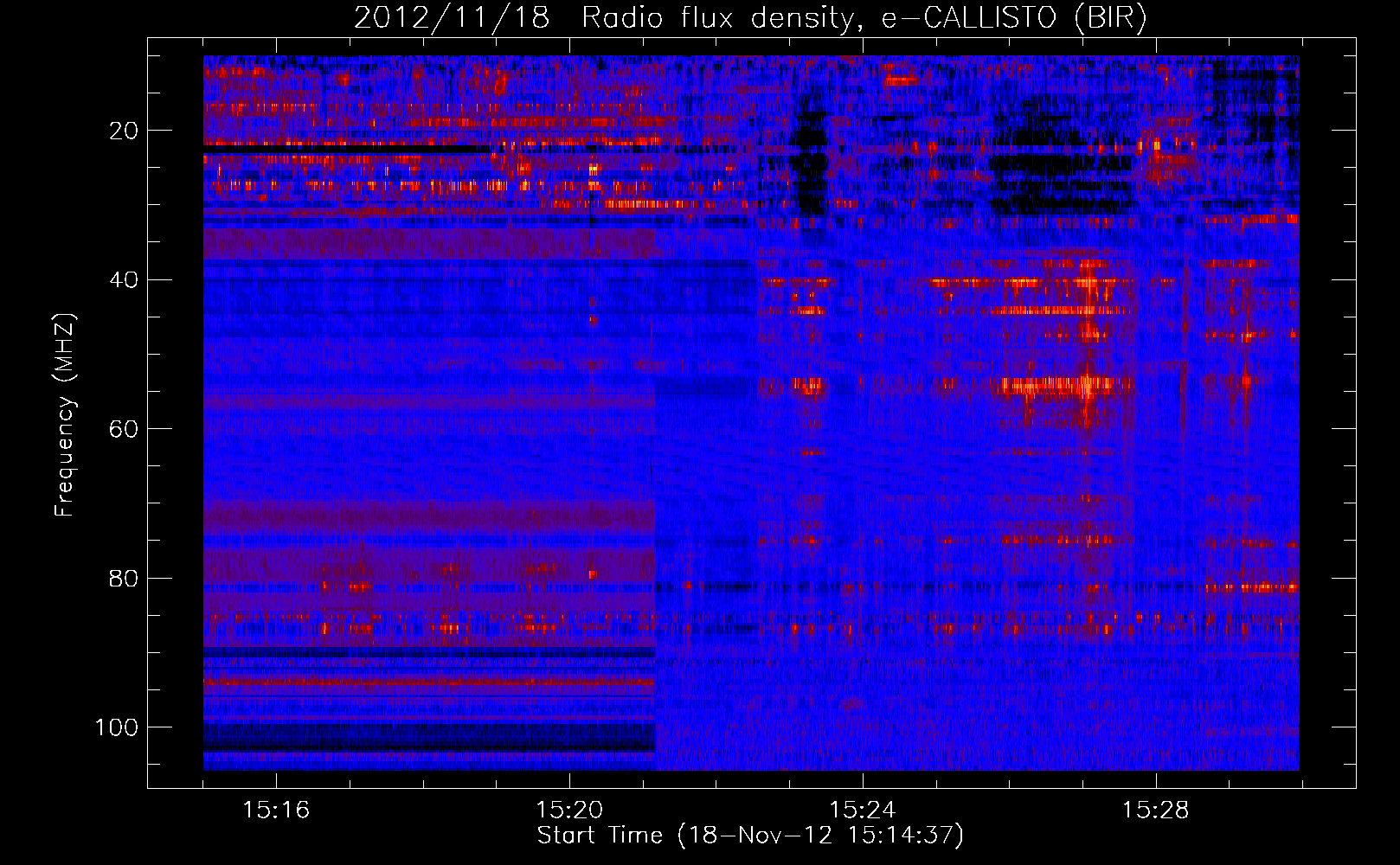The width and height of the screenshot is (1400, 865).
Task: Click the frequency tick label '40'
Action: (x=124, y=280)
